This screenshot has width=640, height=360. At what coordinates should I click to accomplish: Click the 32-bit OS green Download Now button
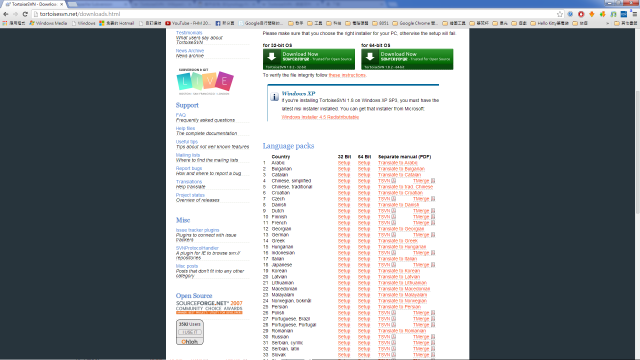(309, 59)
